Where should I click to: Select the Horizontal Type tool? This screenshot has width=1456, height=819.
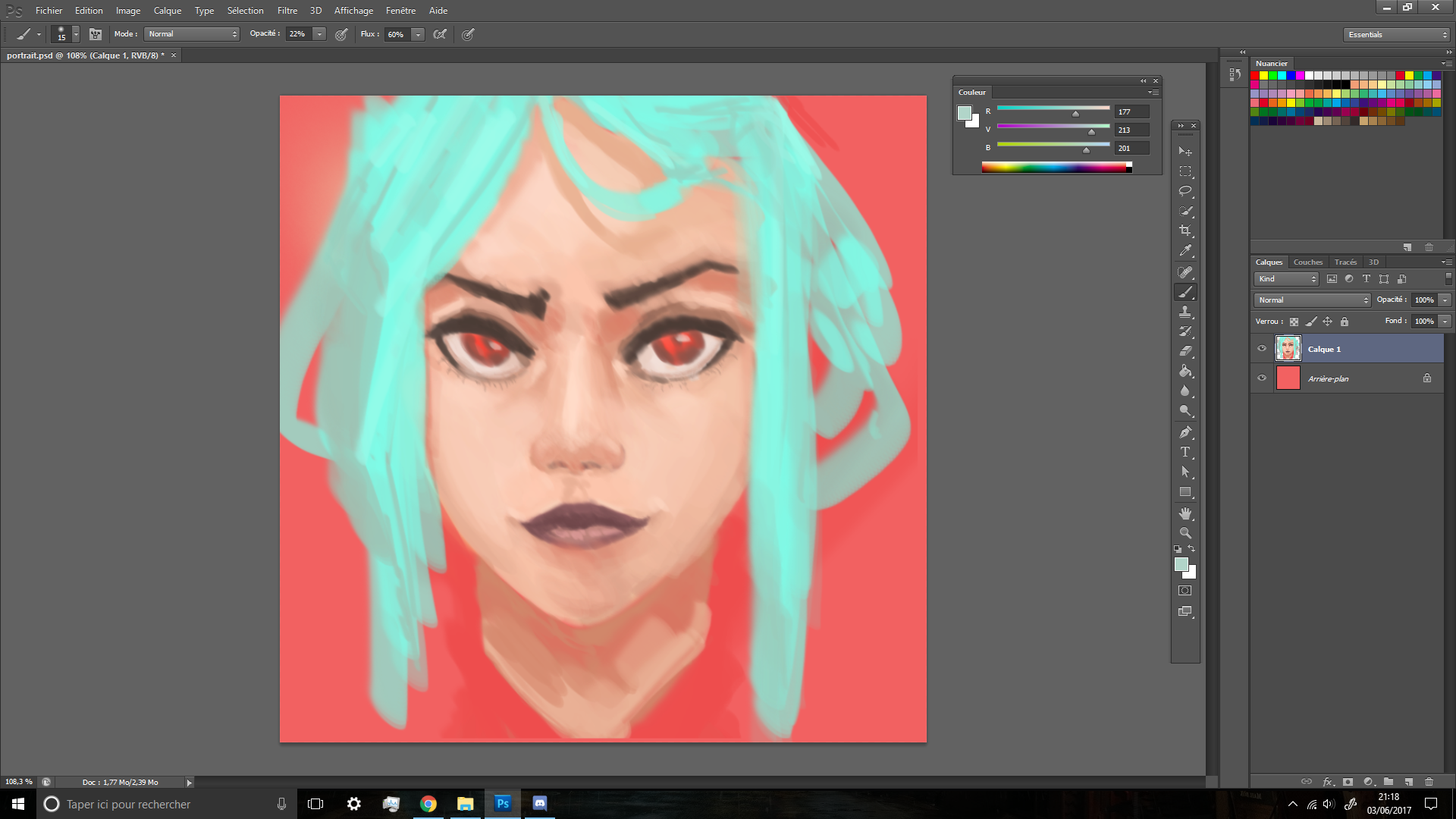(x=1185, y=452)
